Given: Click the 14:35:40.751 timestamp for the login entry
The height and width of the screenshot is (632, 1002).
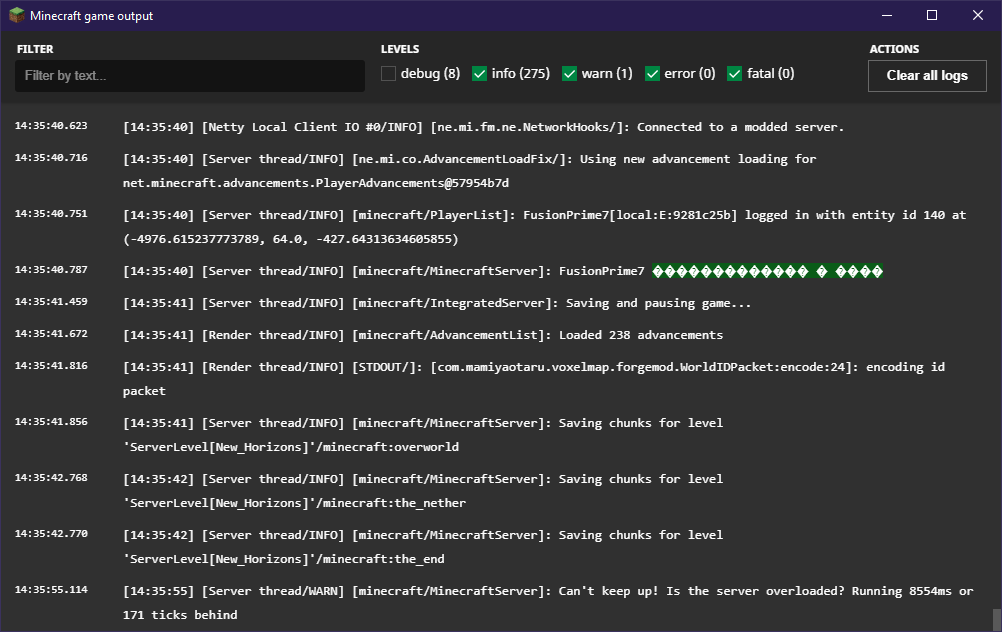Looking at the screenshot, I should point(51,214).
